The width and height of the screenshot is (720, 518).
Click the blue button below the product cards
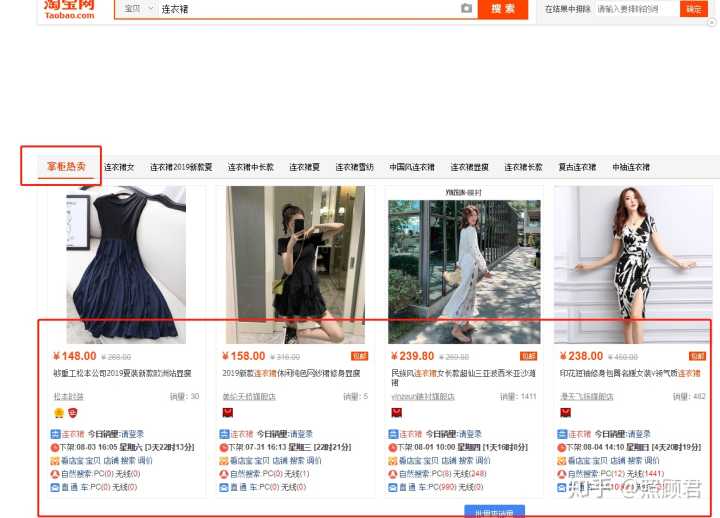pos(495,512)
